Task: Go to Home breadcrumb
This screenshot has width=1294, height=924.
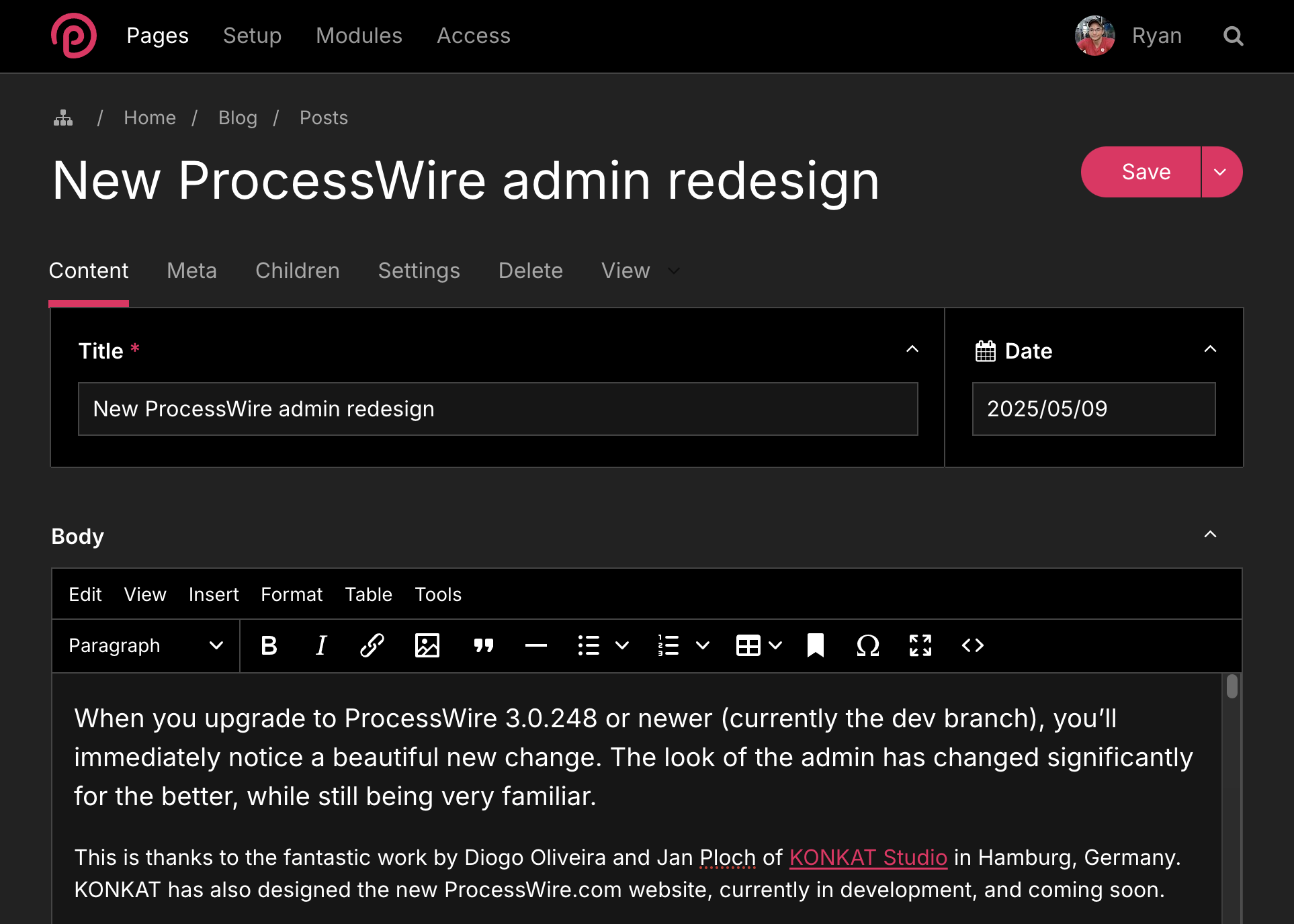Action: pos(150,118)
